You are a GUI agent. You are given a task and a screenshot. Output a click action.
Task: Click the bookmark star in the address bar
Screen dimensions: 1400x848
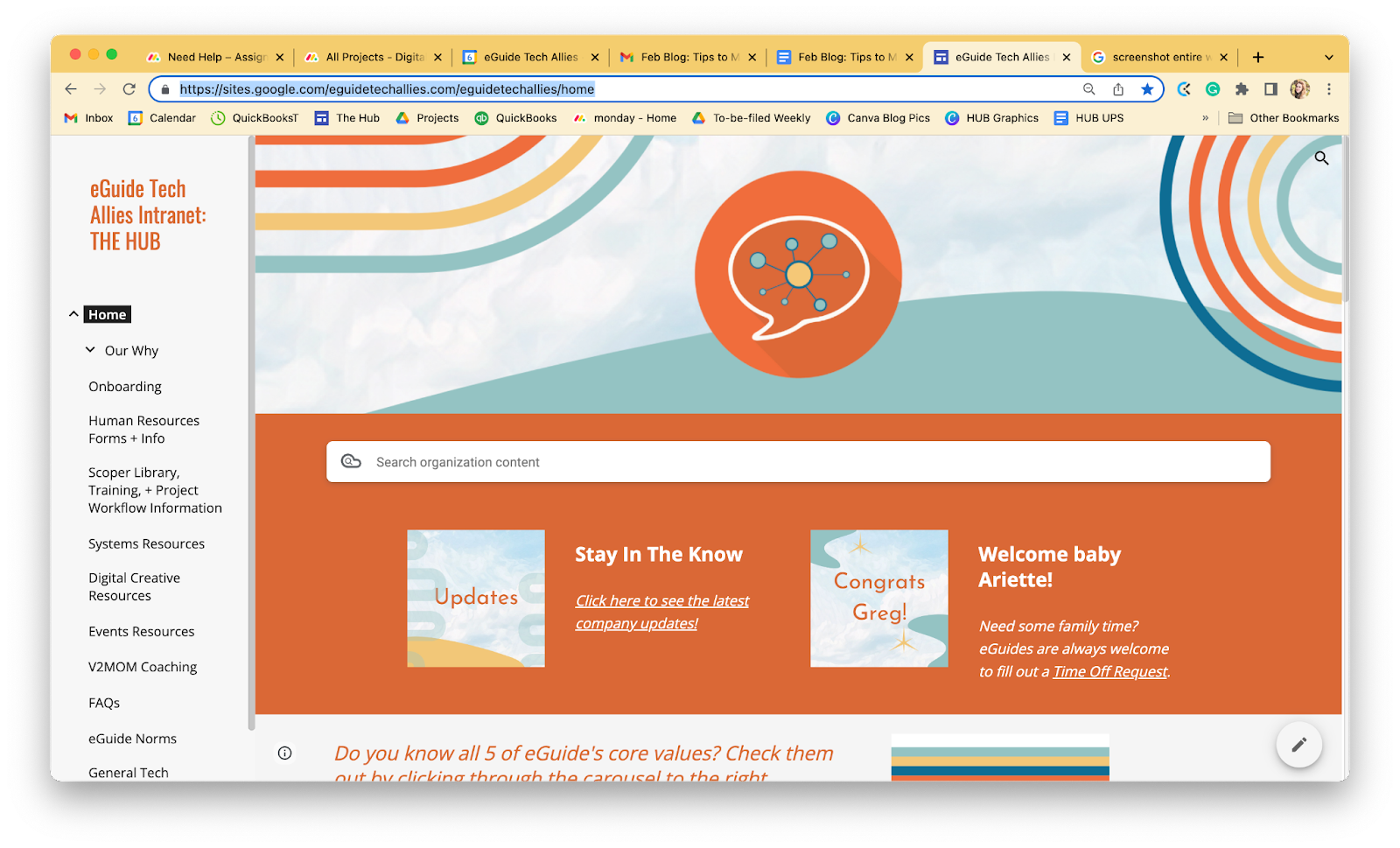[1148, 88]
